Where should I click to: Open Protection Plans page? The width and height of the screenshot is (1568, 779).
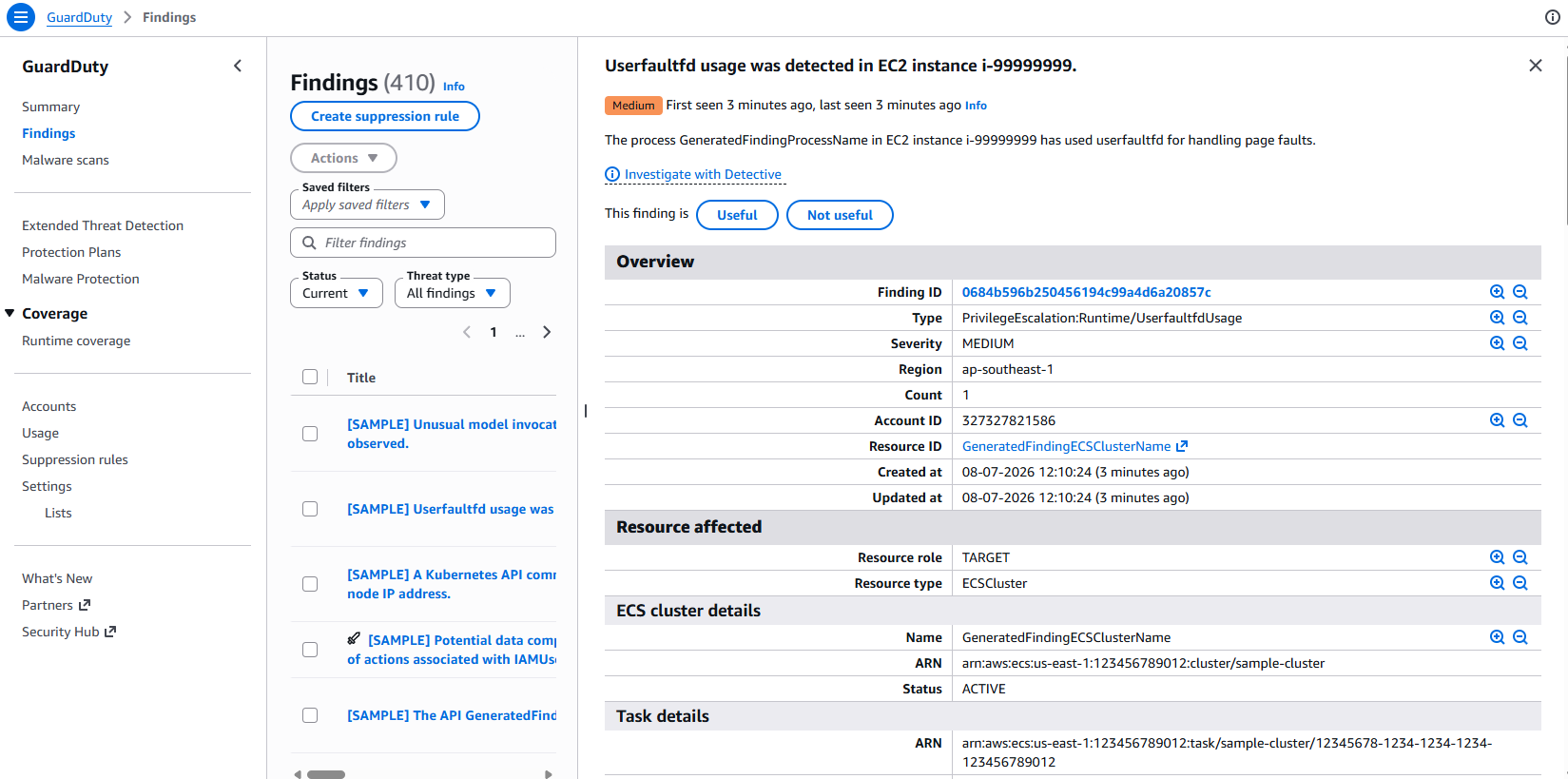(x=71, y=252)
